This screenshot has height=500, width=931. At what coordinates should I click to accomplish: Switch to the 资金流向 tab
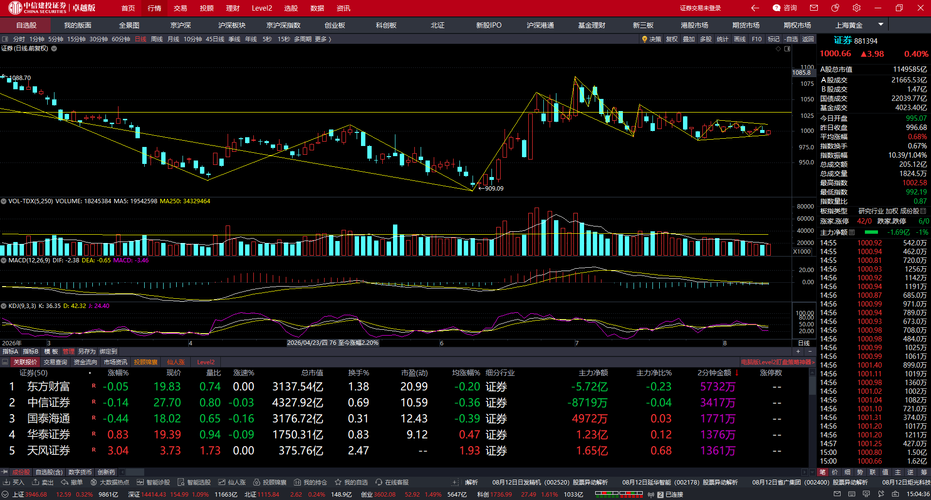(x=85, y=362)
